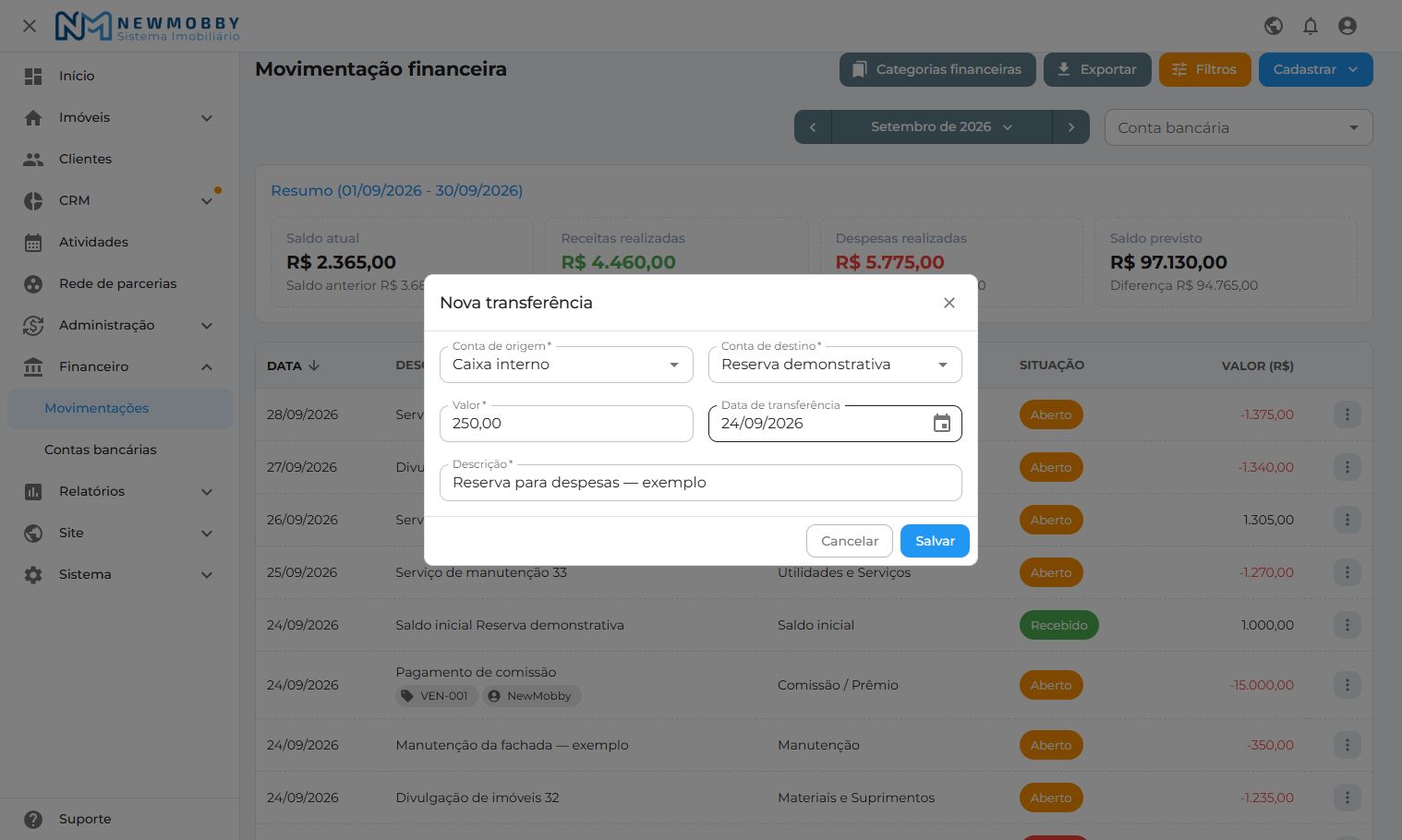The image size is (1402, 840).
Task: Open Suporte link in sidebar
Action: pos(120,819)
